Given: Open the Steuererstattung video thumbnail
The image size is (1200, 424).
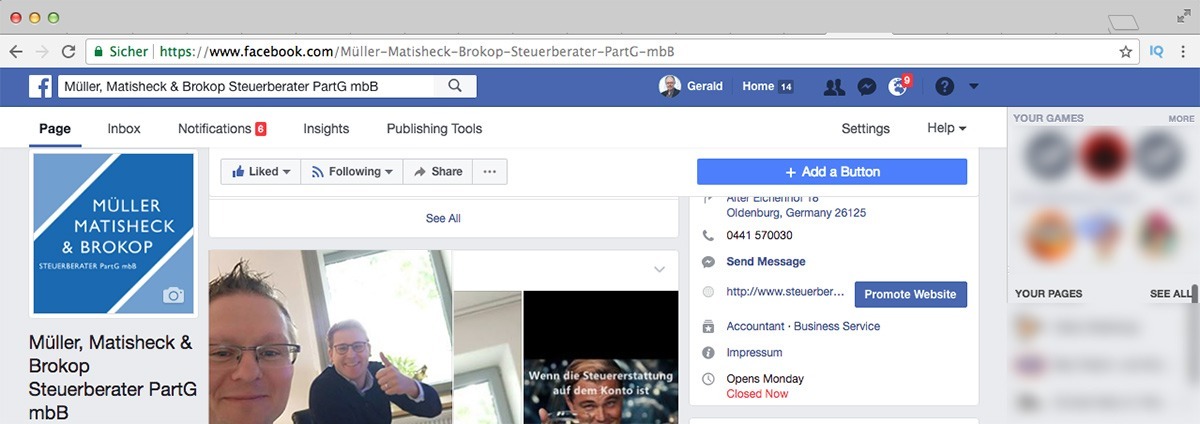Looking at the screenshot, I should (x=601, y=357).
